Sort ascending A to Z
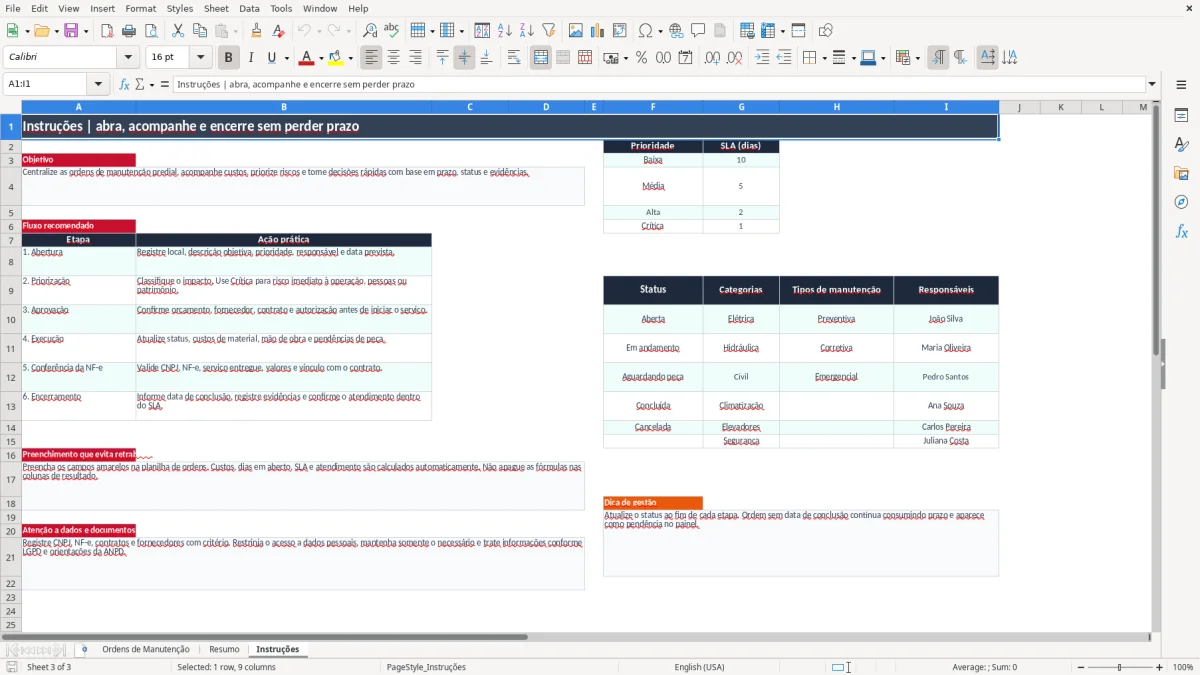The height and width of the screenshot is (675, 1200). 505,31
